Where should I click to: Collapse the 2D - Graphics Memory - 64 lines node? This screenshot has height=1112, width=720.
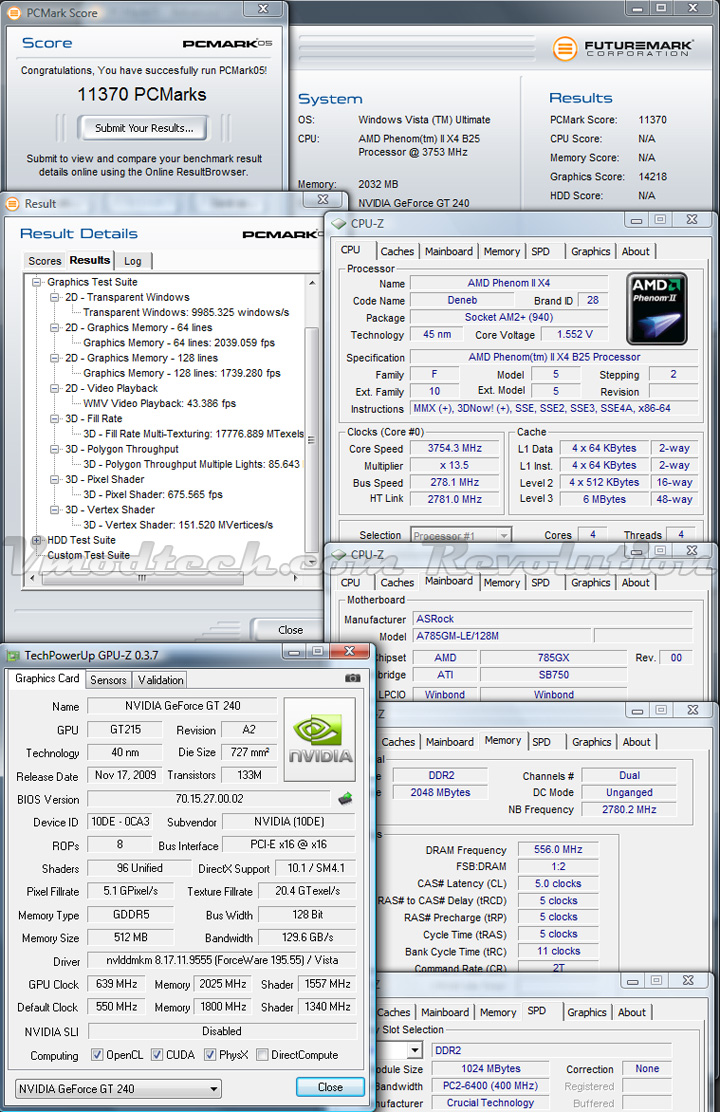(55, 328)
